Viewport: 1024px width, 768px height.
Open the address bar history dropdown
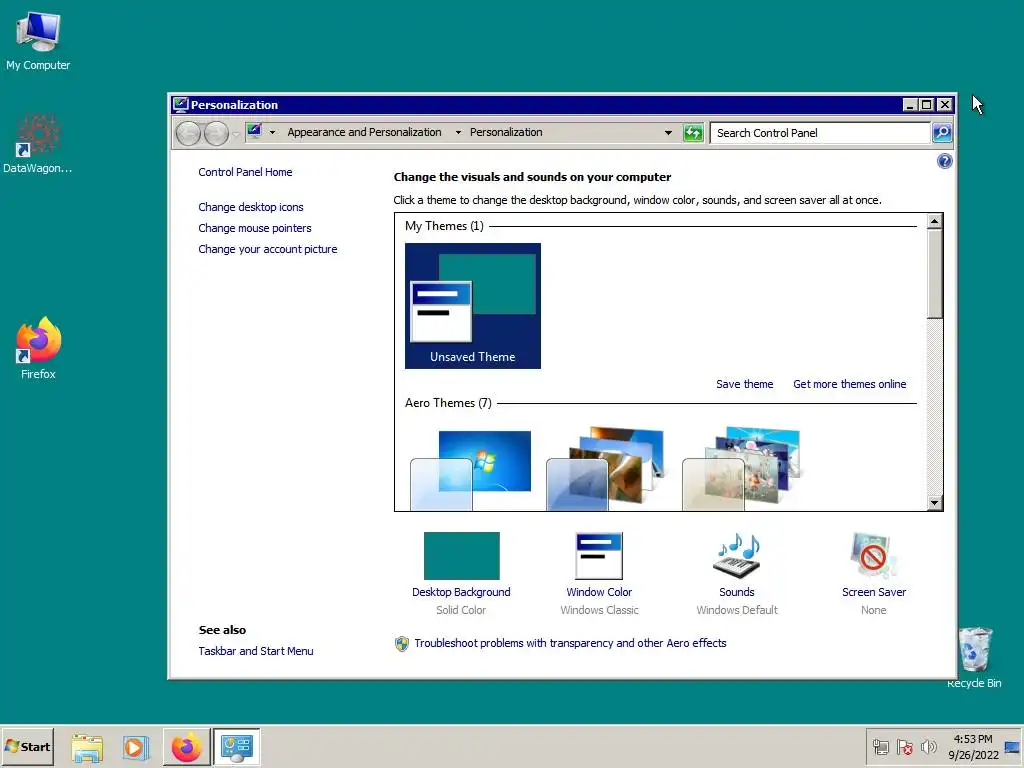tap(668, 133)
